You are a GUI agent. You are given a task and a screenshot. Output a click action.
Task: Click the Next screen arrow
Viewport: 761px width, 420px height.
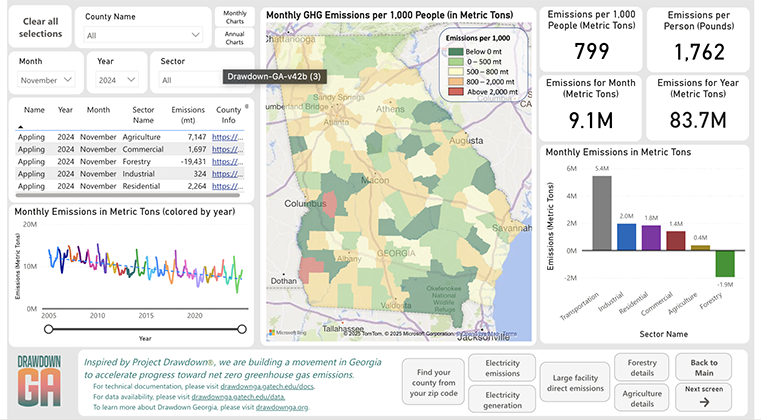pyautogui.click(x=704, y=396)
